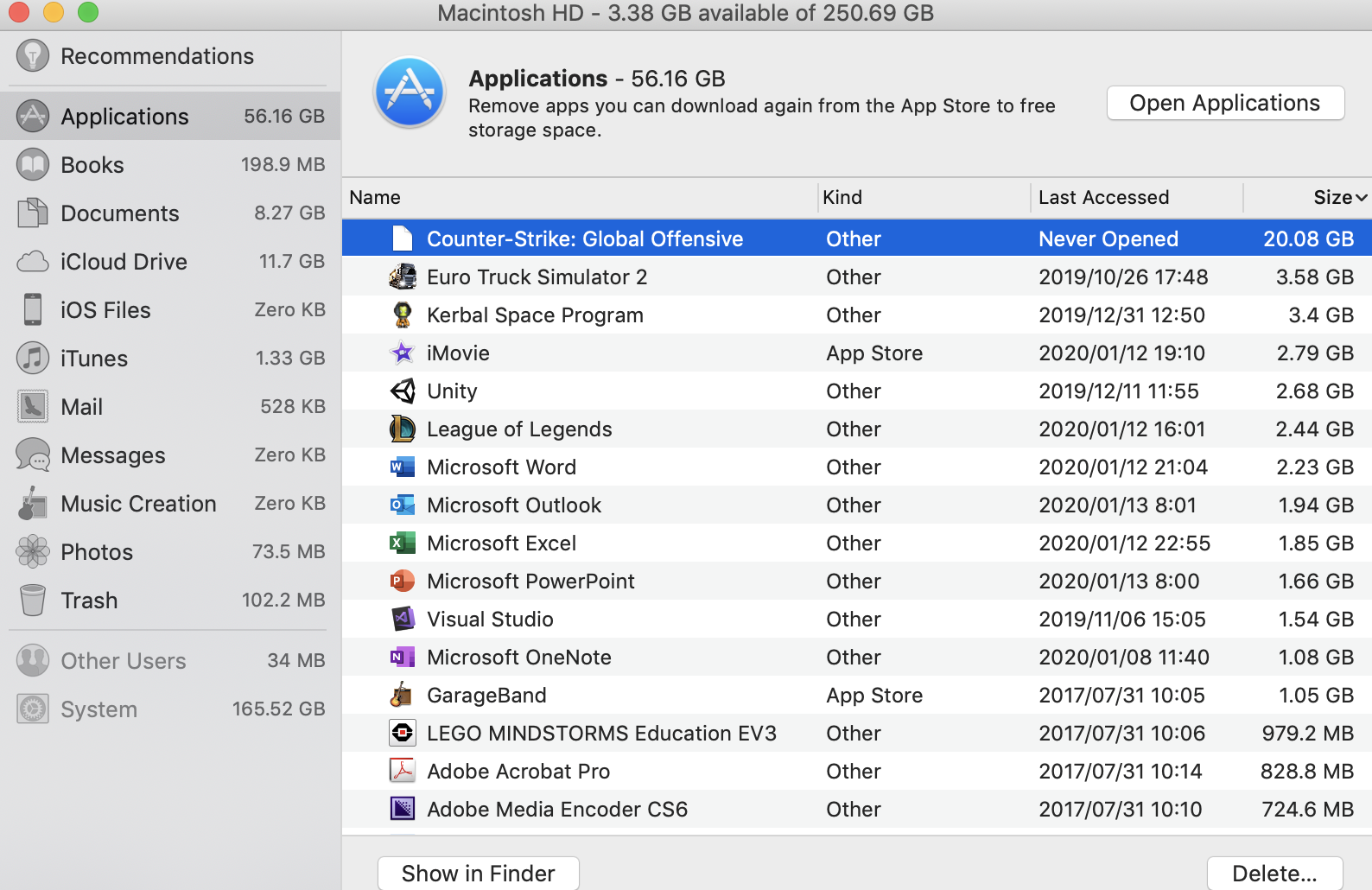
Task: Click the Adobe Media Encoder CS6 icon
Action: pyautogui.click(x=403, y=809)
